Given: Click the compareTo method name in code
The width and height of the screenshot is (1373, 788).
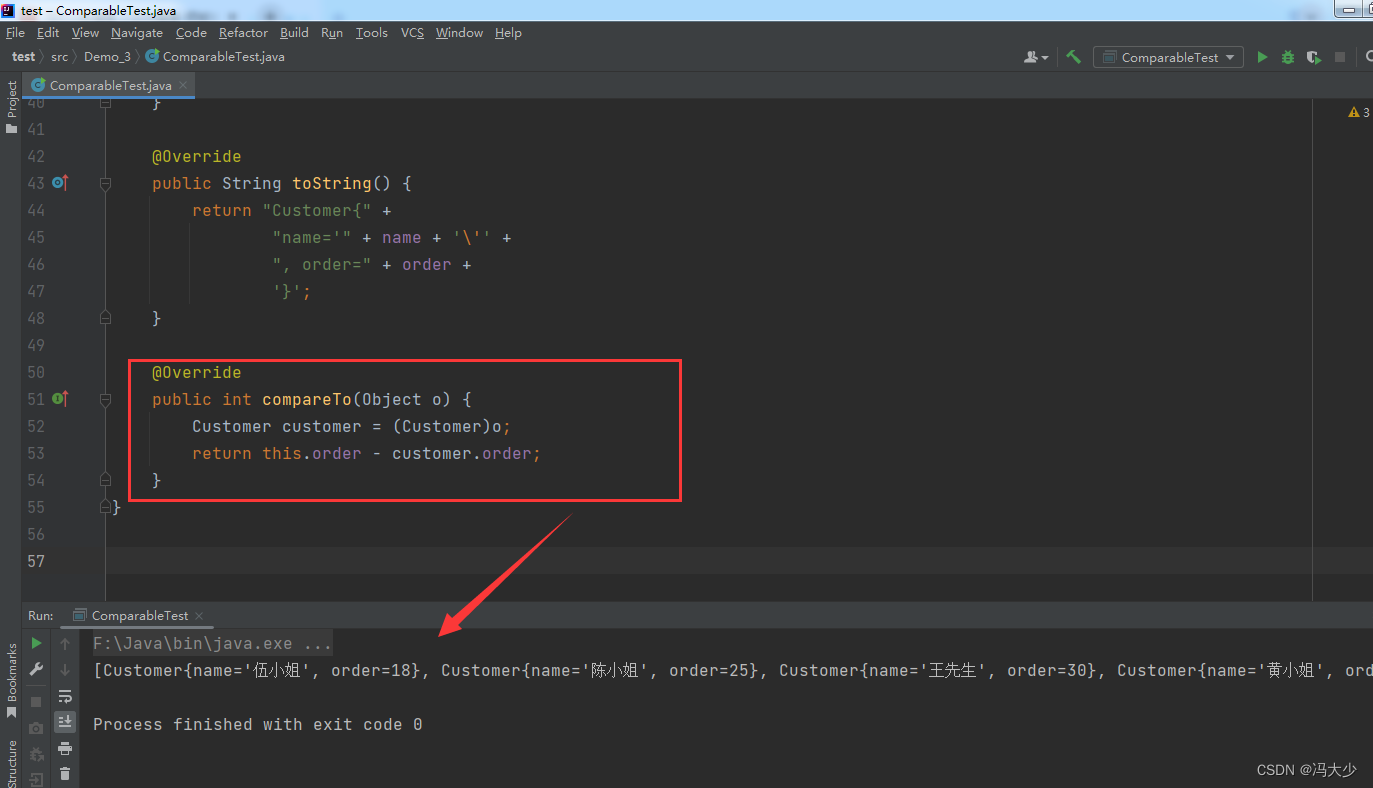Looking at the screenshot, I should click(307, 399).
